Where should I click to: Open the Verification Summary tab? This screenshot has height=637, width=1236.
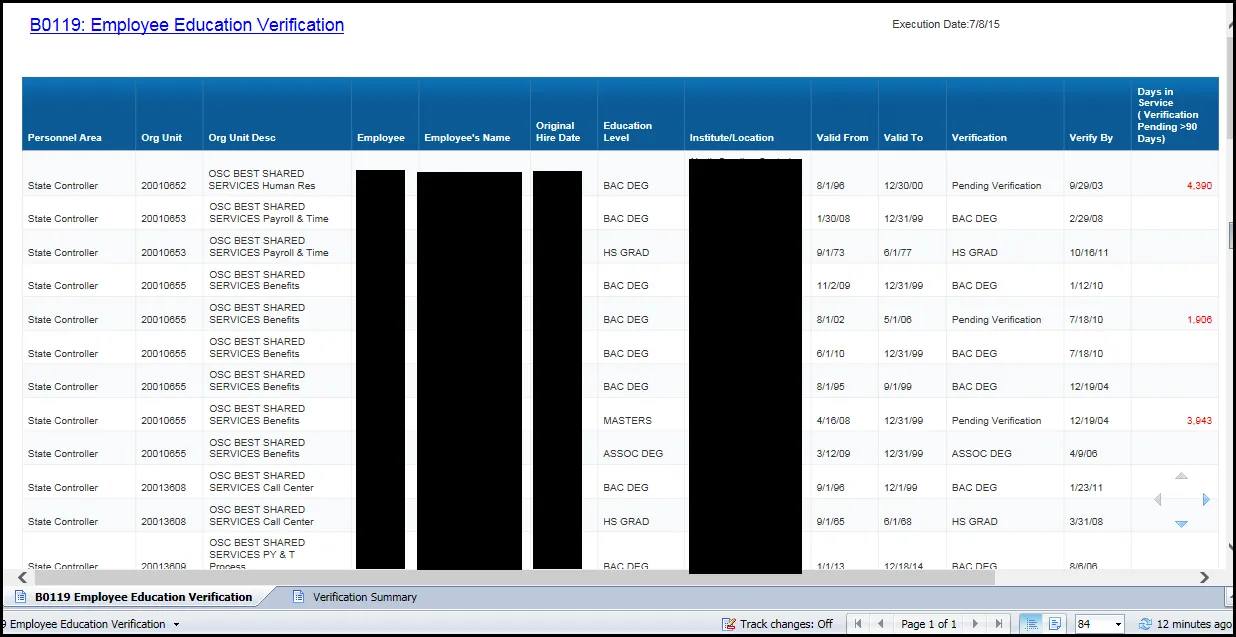pyautogui.click(x=364, y=597)
